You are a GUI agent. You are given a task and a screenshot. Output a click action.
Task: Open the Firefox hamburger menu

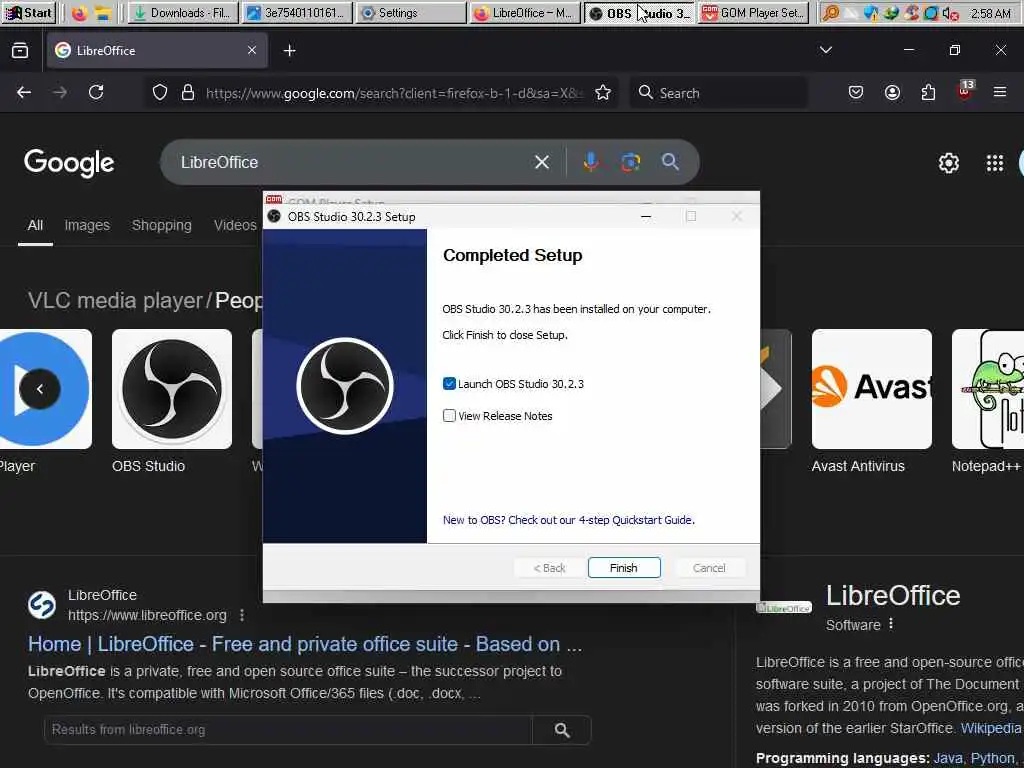coord(1000,93)
